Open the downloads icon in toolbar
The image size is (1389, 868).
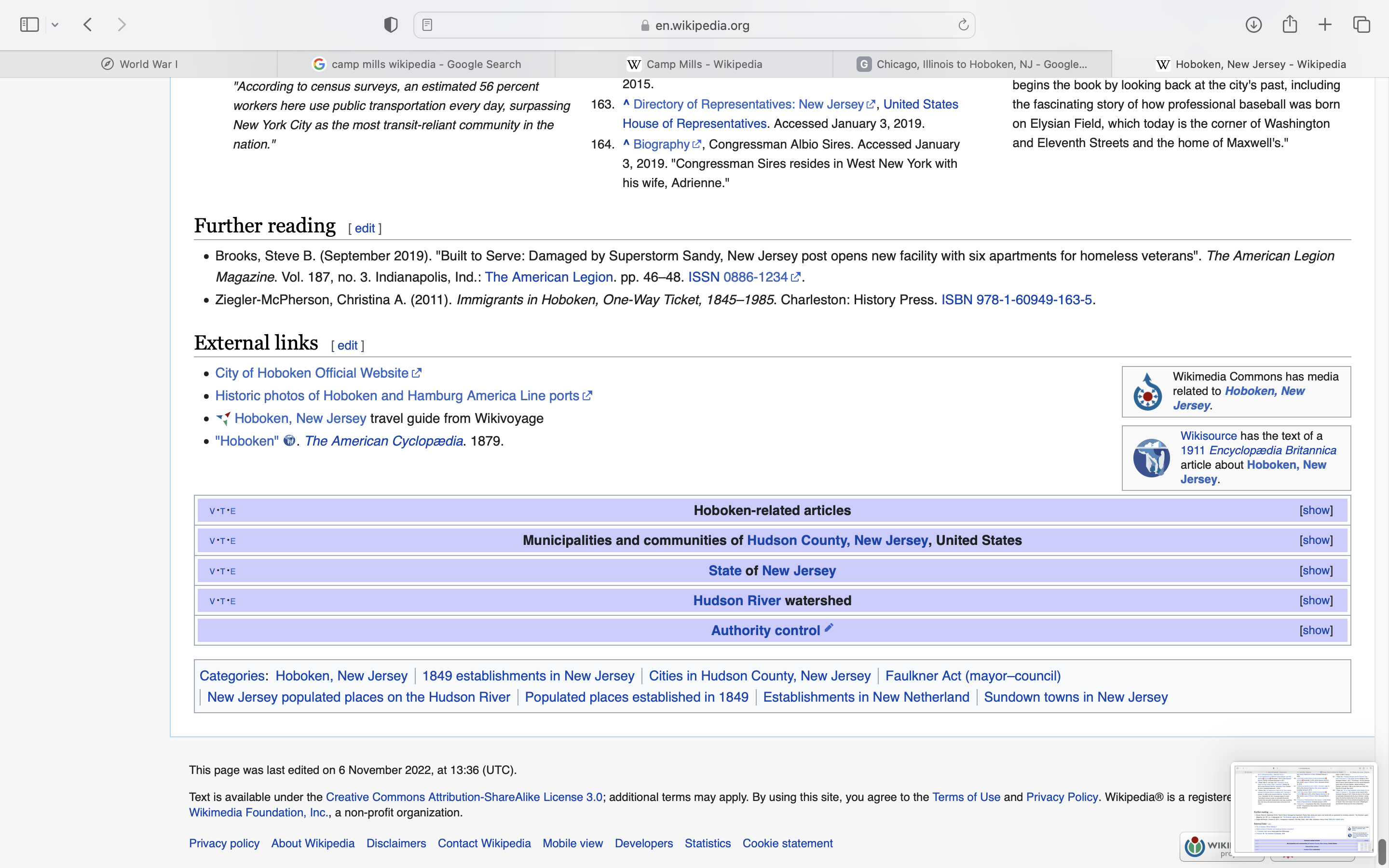[x=1253, y=25]
